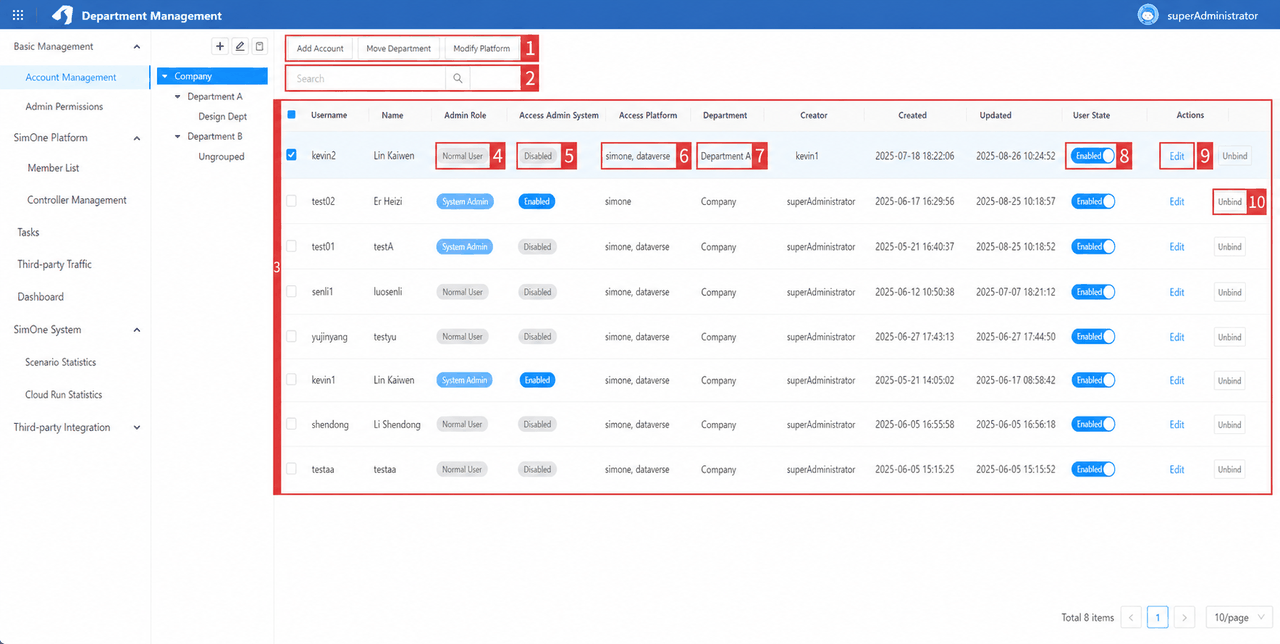
Task: Check the test01 row checkbox
Action: tap(291, 246)
